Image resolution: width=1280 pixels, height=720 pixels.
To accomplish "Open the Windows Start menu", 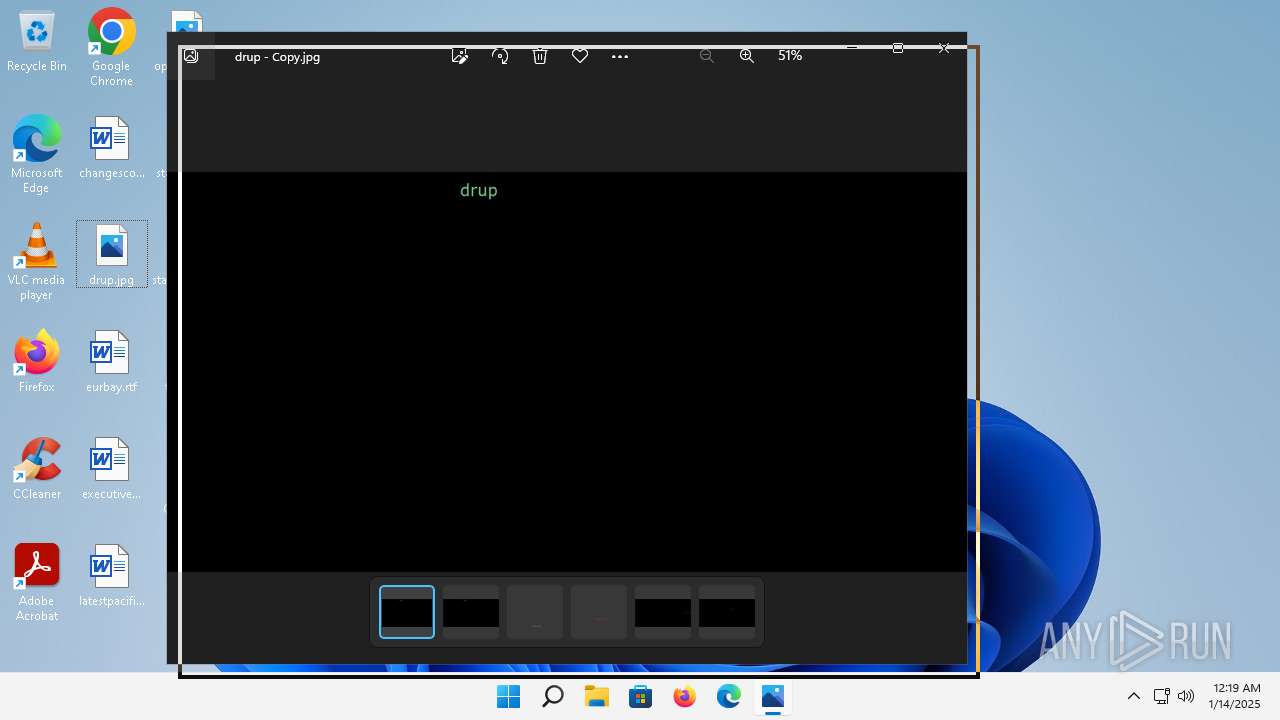I will pyautogui.click(x=508, y=696).
